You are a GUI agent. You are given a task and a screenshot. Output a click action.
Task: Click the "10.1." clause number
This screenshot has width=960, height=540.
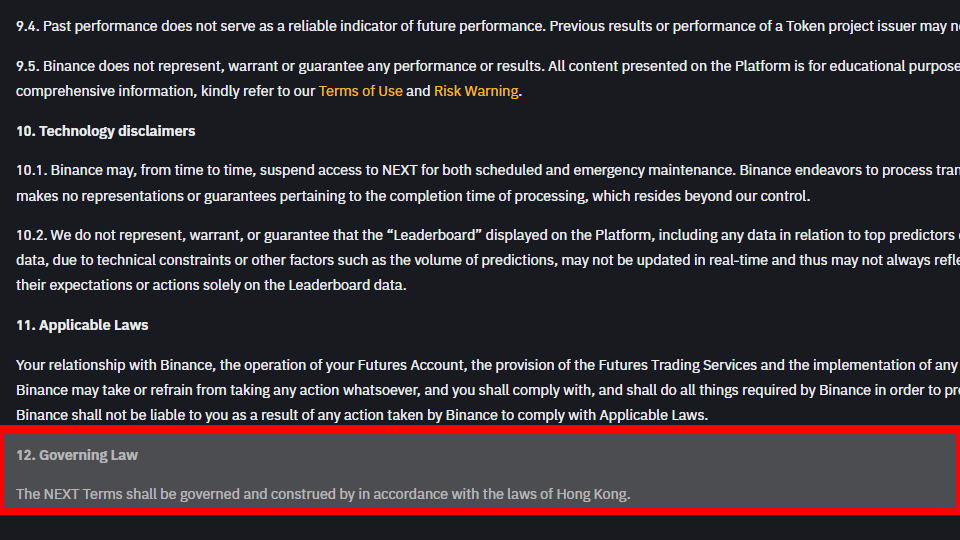(31, 171)
